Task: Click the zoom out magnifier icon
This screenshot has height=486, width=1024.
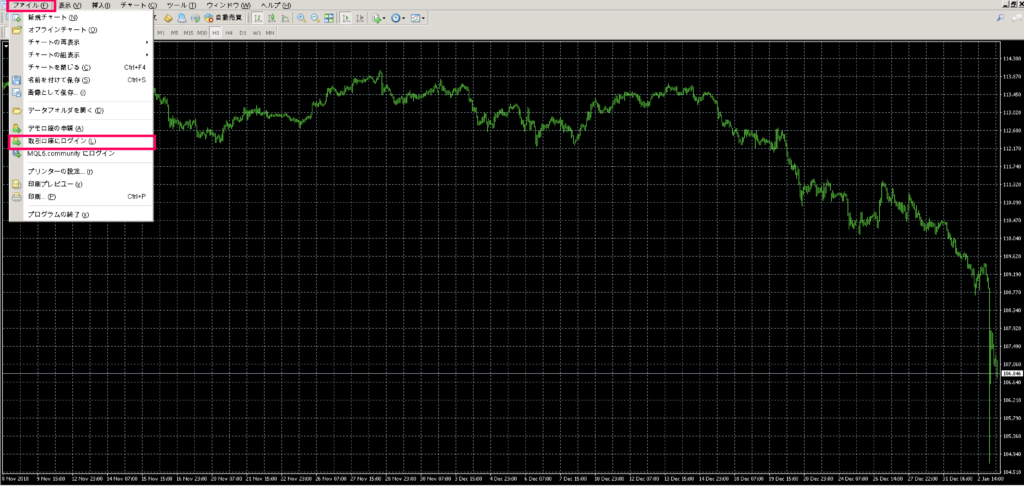Action: 314,18
